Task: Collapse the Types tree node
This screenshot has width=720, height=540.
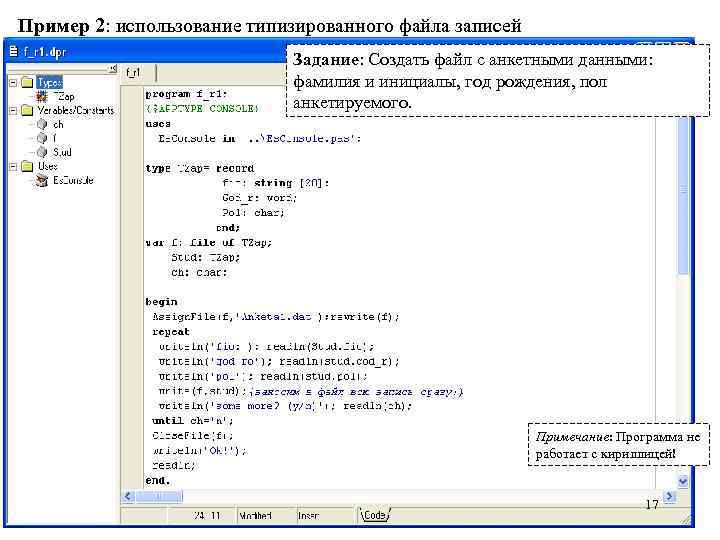Action: [x=13, y=83]
